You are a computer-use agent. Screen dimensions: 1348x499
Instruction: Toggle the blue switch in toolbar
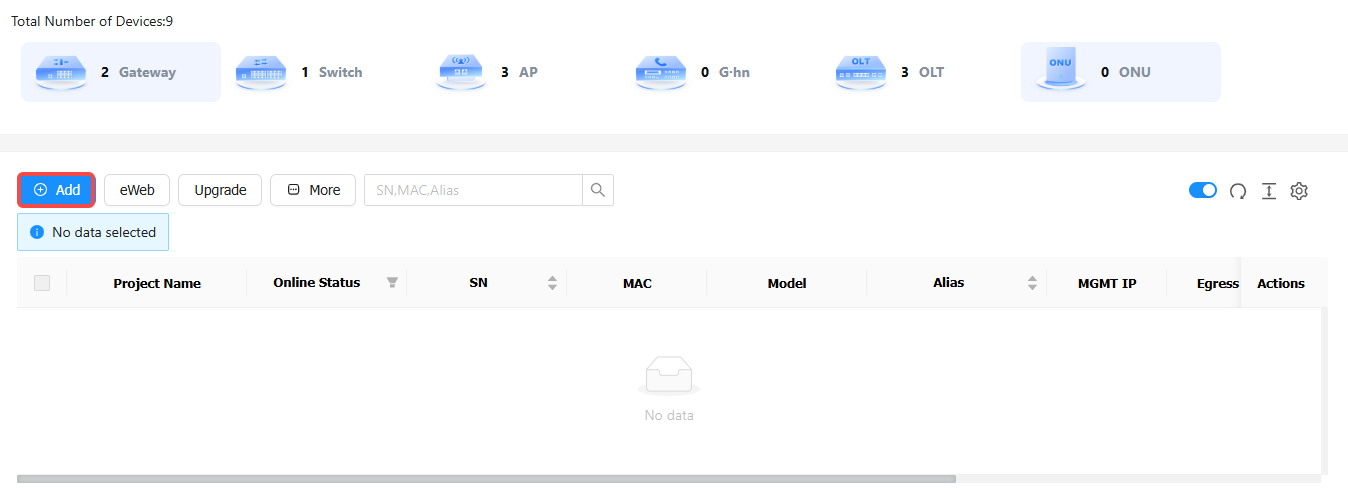click(1203, 190)
